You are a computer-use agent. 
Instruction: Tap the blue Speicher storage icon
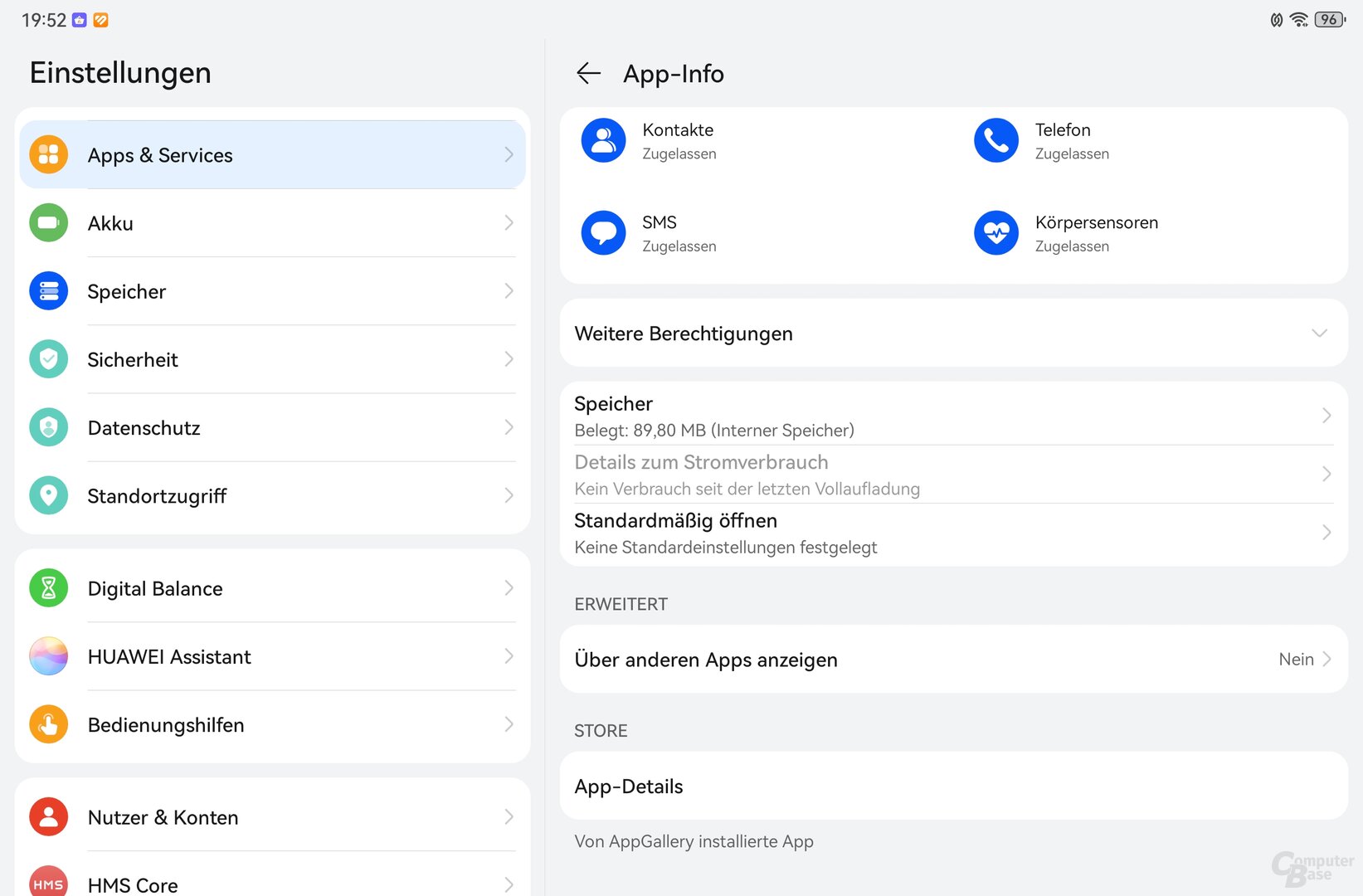49,291
